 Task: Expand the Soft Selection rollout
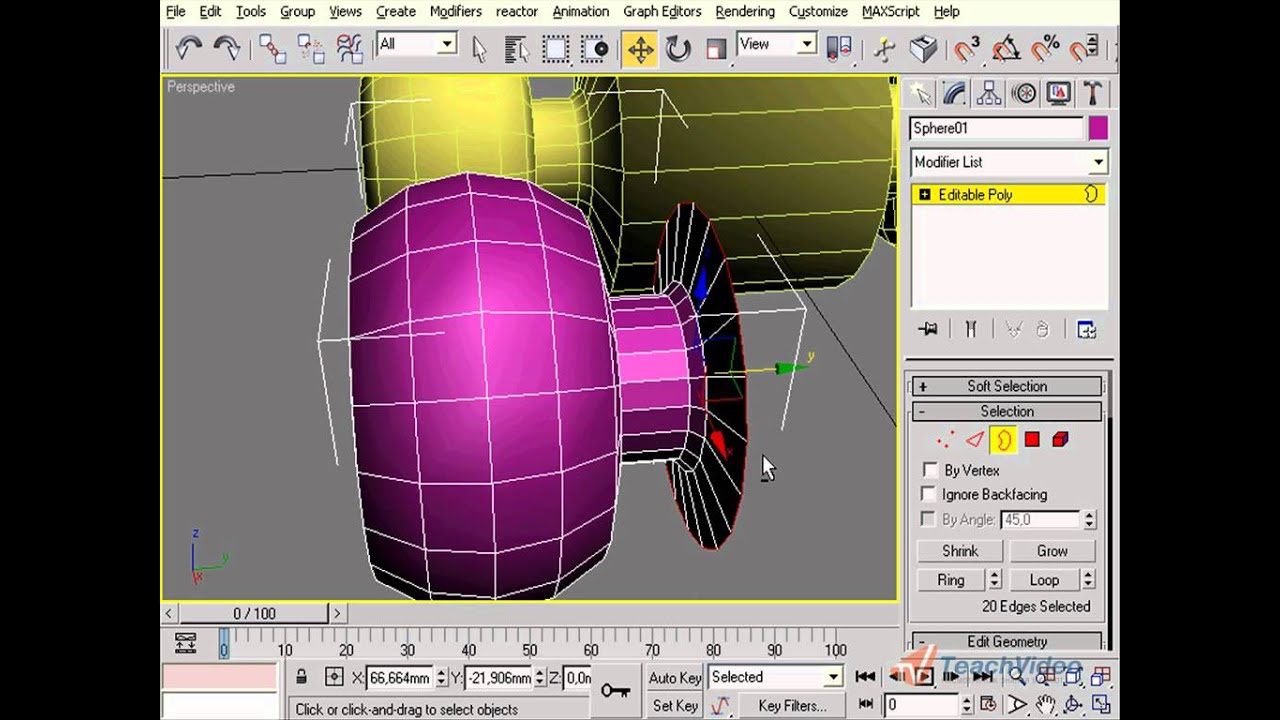(1007, 386)
